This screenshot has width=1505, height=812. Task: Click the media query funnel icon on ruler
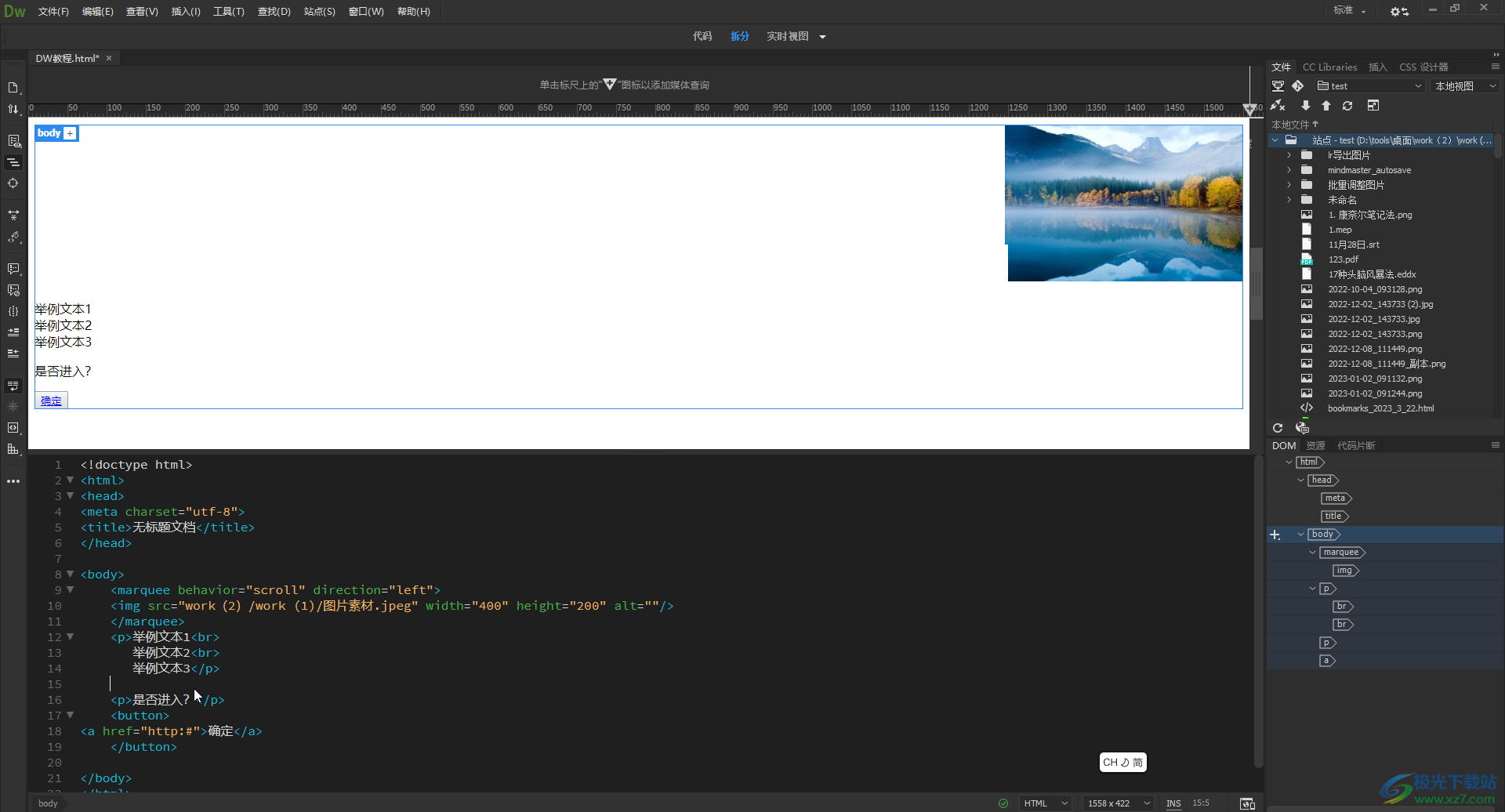coord(1249,109)
